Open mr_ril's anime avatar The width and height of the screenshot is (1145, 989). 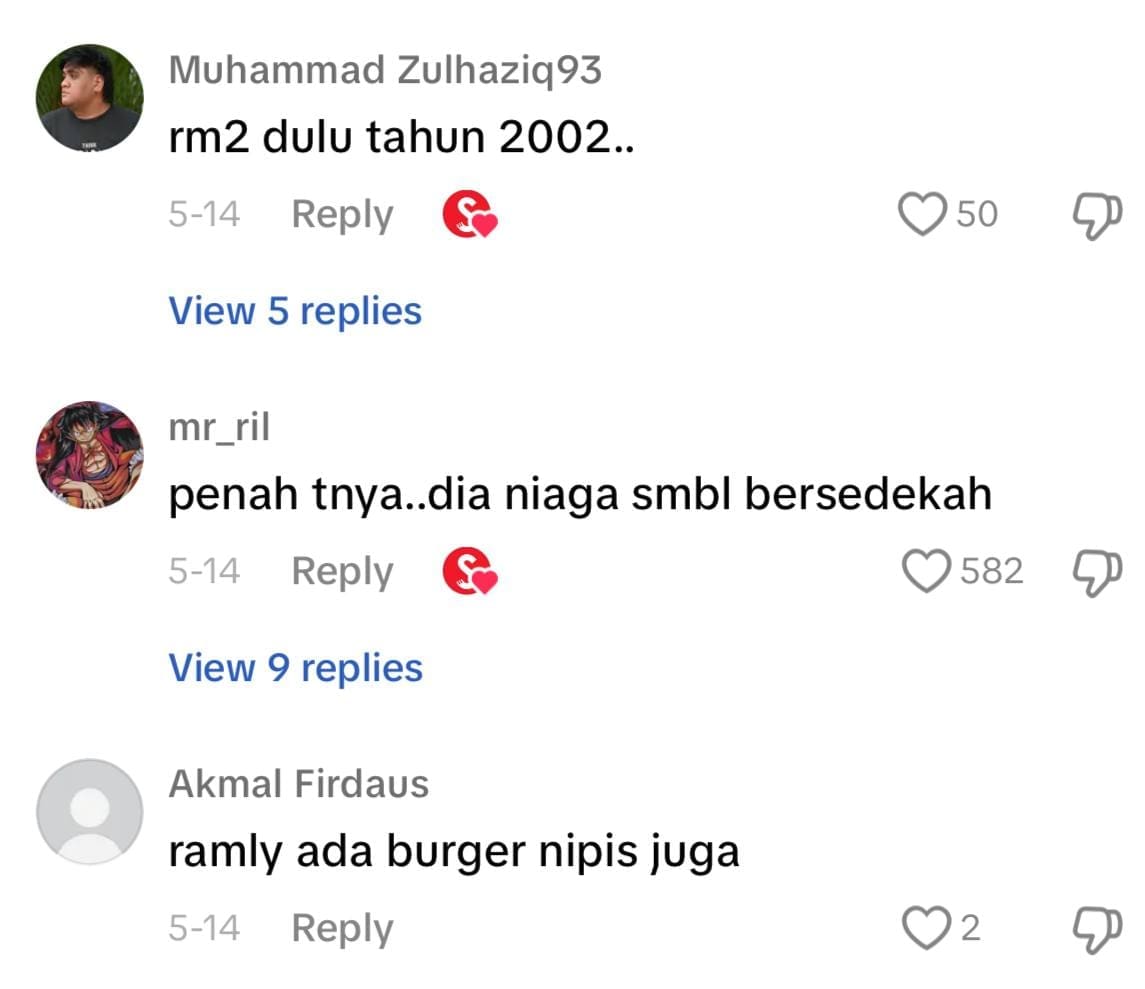(90, 454)
